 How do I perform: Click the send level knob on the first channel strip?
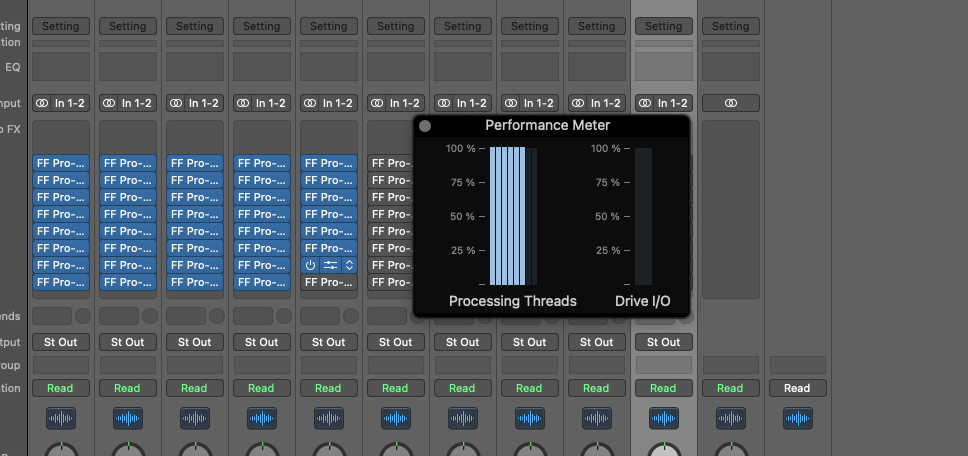pyautogui.click(x=83, y=316)
